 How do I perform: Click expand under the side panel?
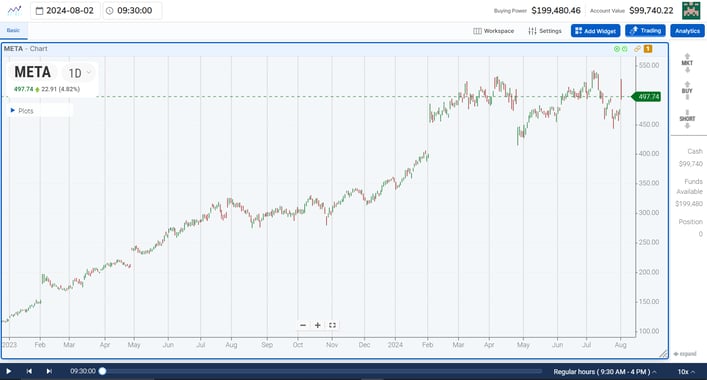(685, 354)
